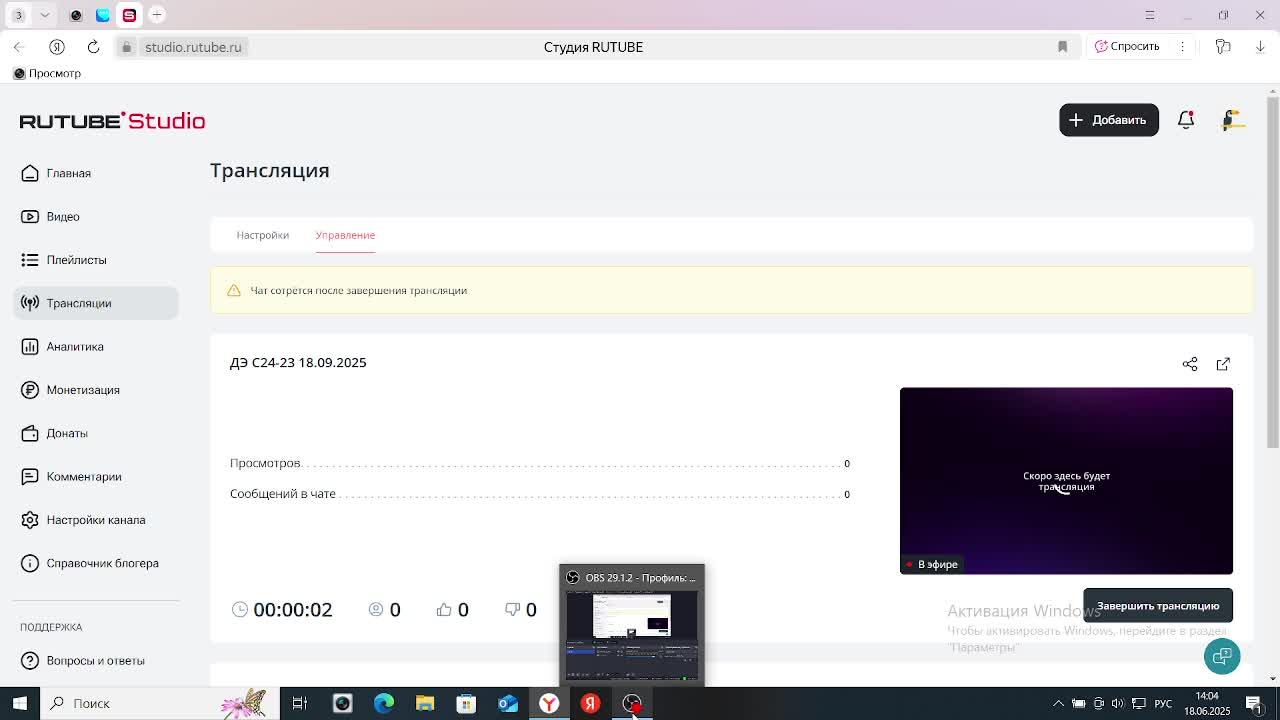Switch to the first pinned browser tab
1280x720 pixels.
point(76,15)
